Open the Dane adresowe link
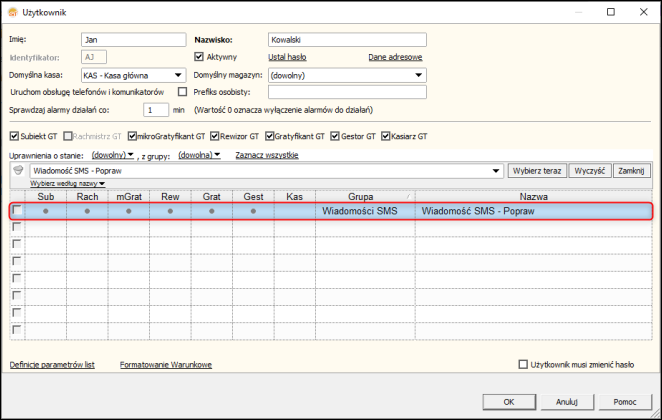The image size is (662, 420). tap(395, 57)
